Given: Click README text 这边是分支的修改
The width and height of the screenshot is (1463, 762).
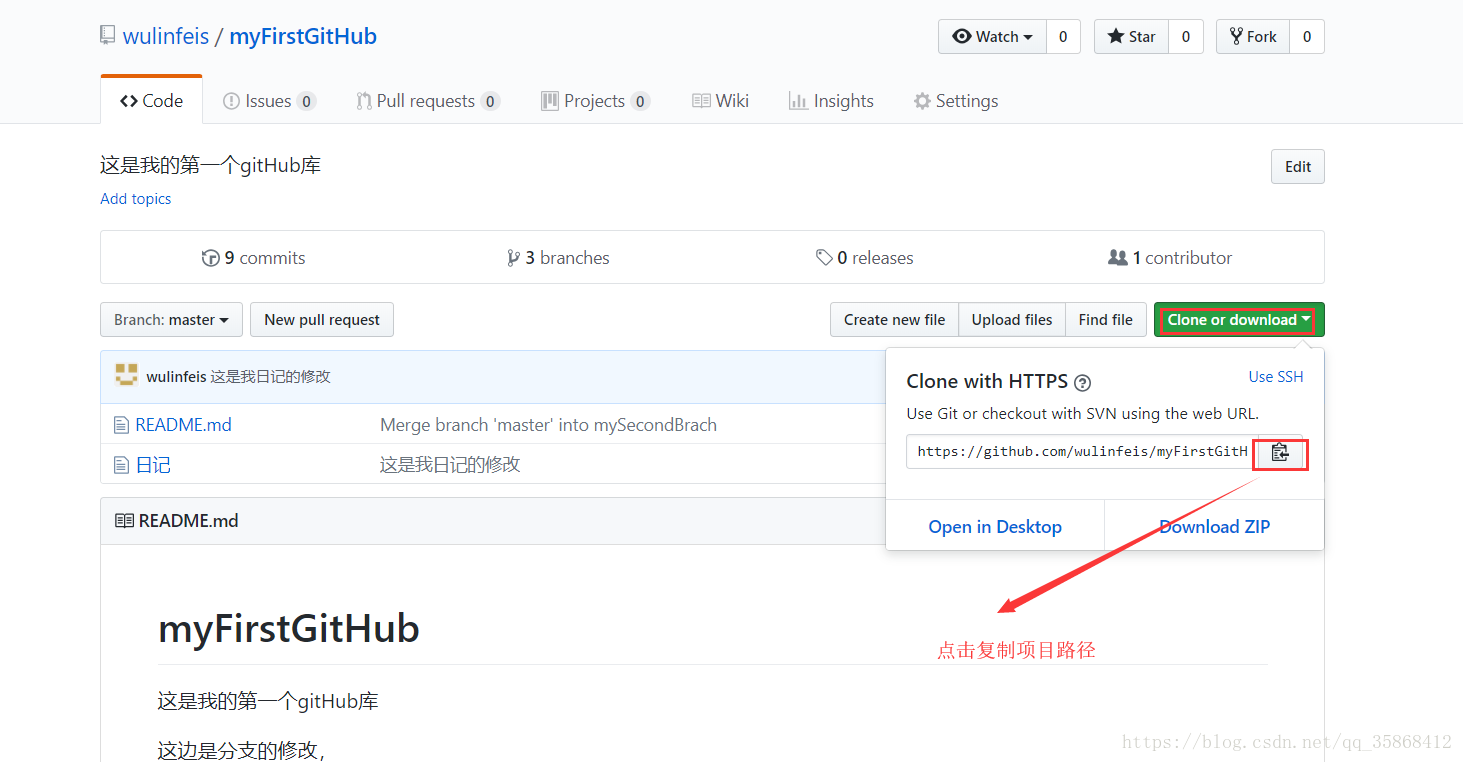Looking at the screenshot, I should click(x=241, y=750).
